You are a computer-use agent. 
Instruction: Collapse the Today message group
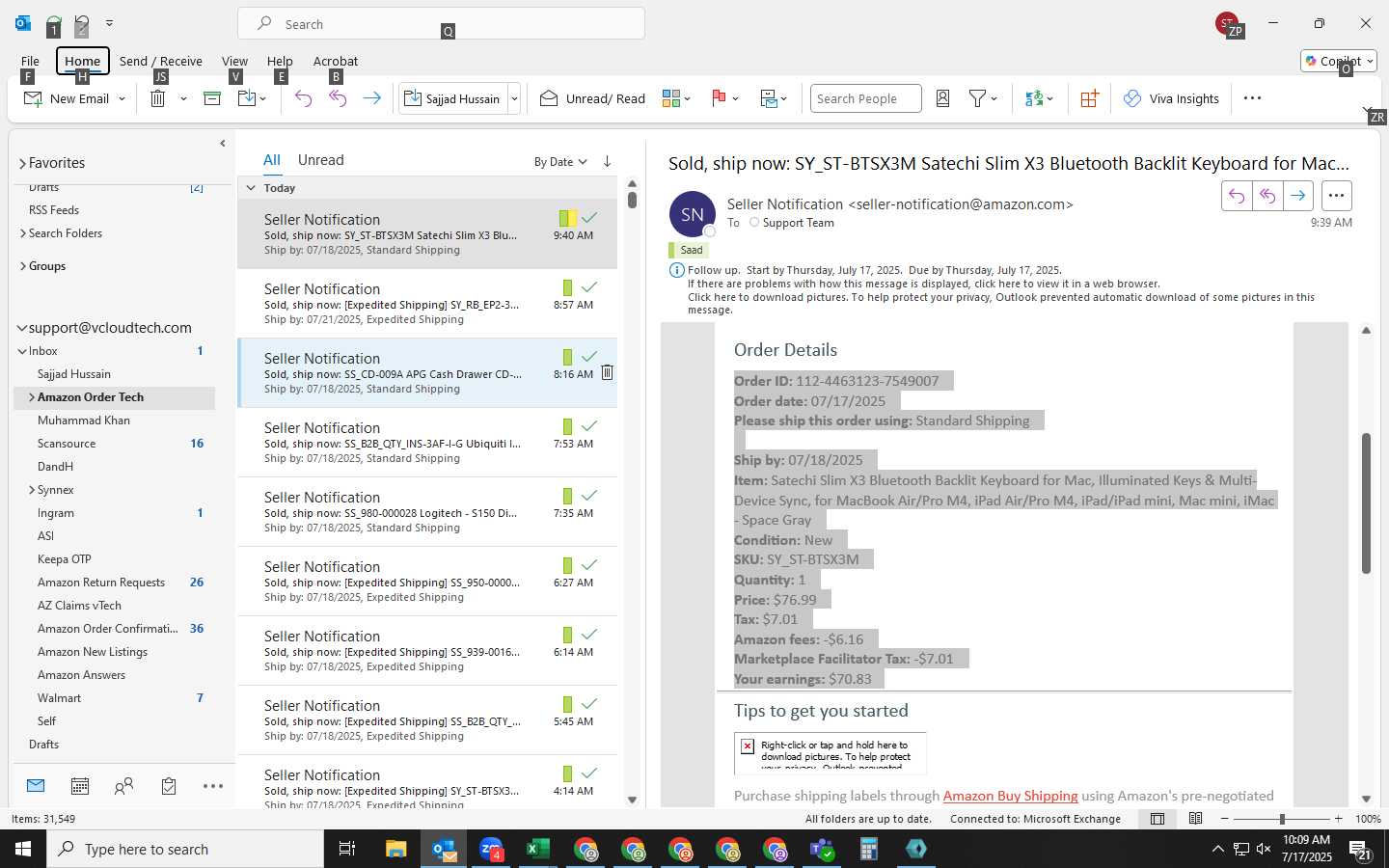tap(251, 188)
